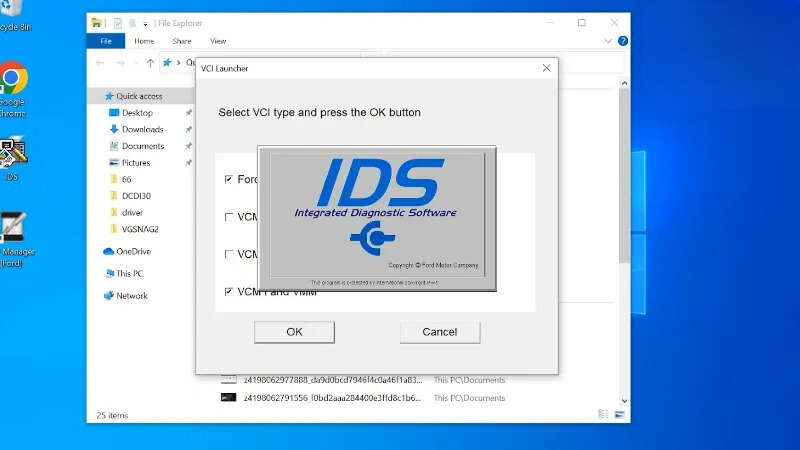Uncheck the VCM I and VMM checkbox

[229, 291]
